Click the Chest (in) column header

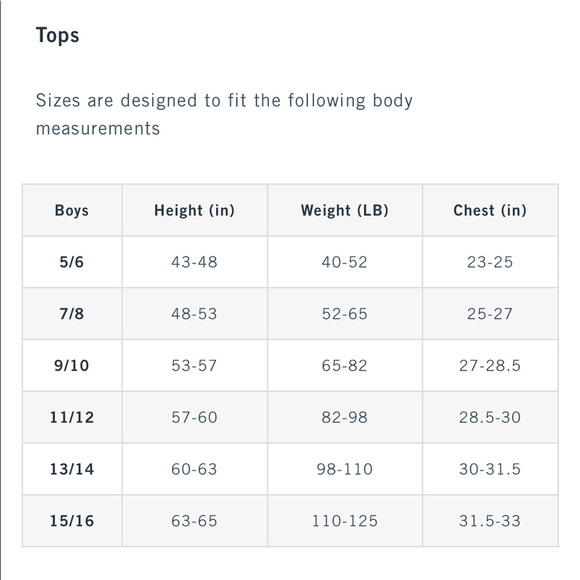coord(490,210)
